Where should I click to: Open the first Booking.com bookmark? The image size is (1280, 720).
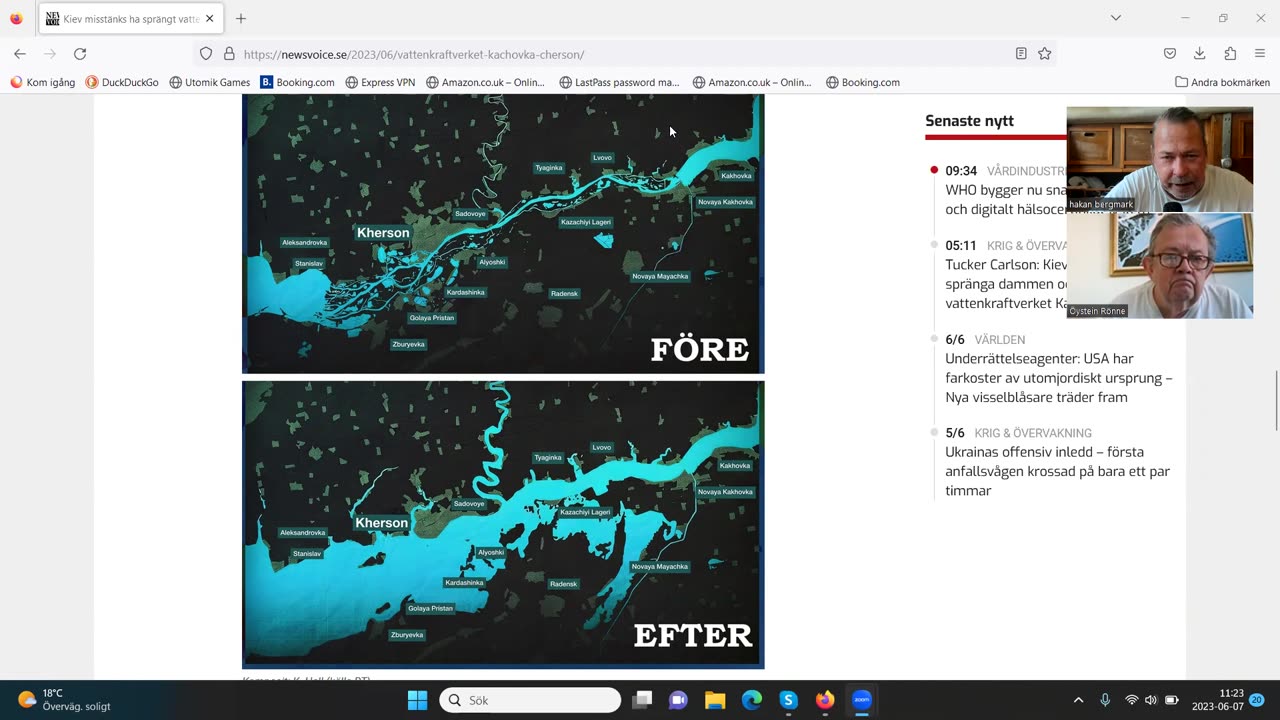297,82
